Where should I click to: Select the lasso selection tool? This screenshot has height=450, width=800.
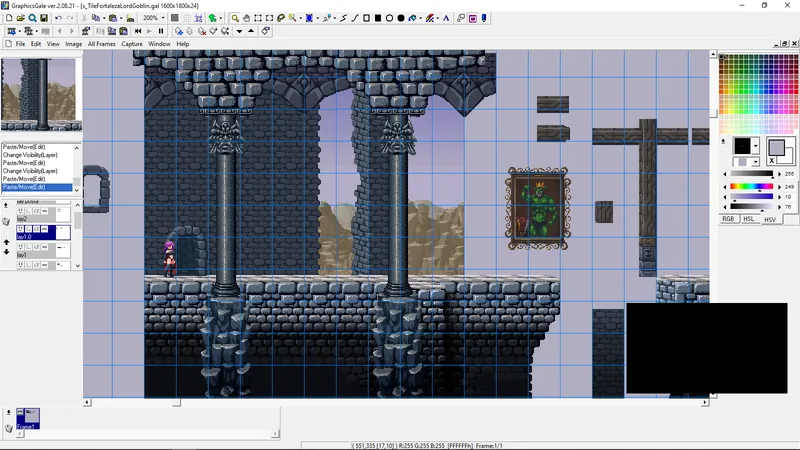(281, 18)
